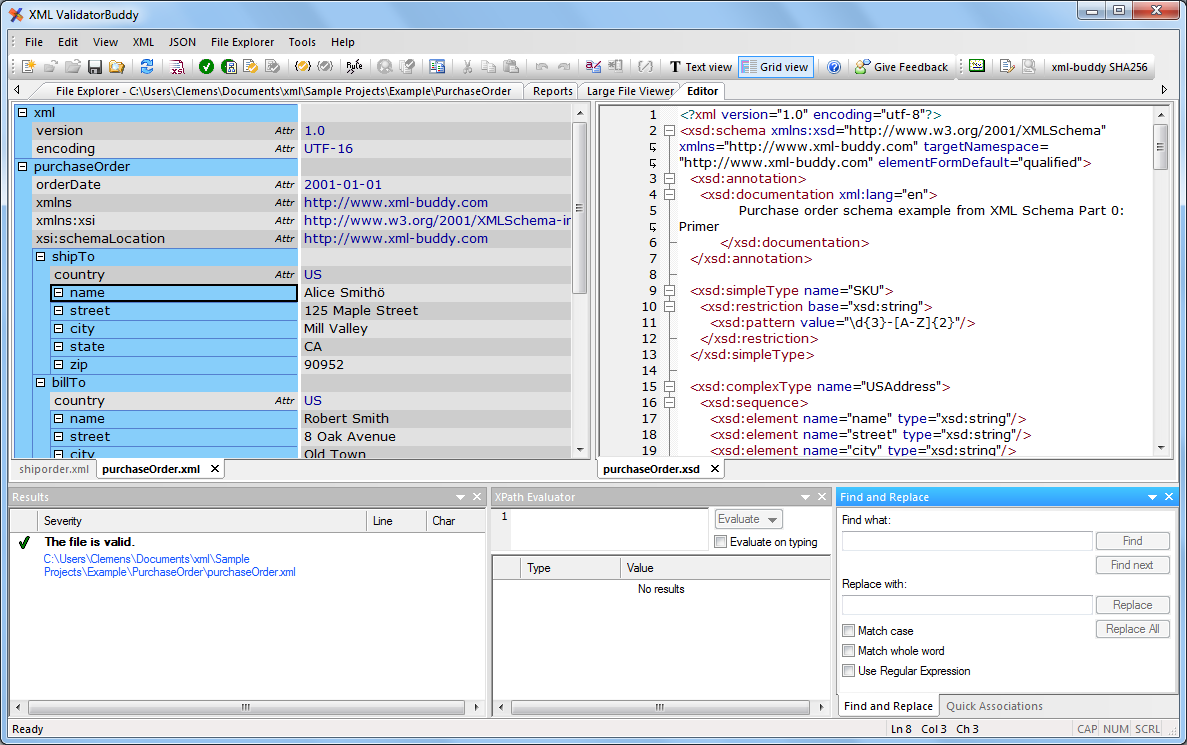Click the open yellow folder icon in toolbar
Image resolution: width=1187 pixels, height=745 pixels.
click(117, 67)
